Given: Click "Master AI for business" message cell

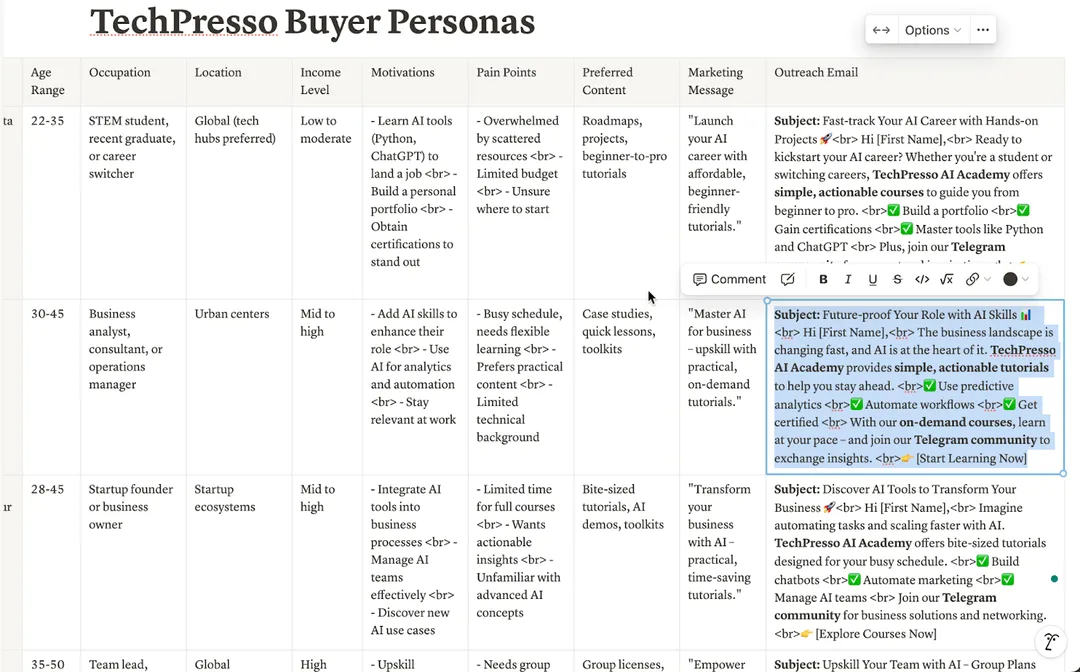Looking at the screenshot, I should [723, 387].
